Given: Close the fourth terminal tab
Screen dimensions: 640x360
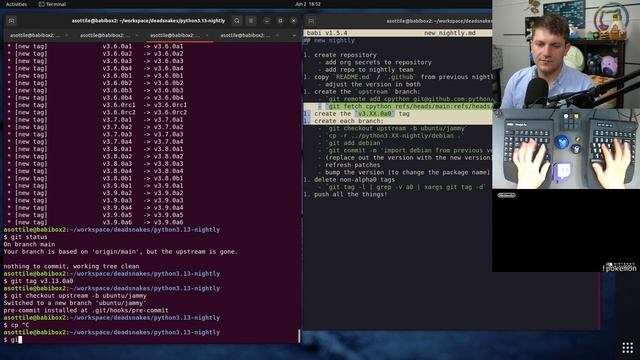Looking at the screenshot, I should [277, 36].
